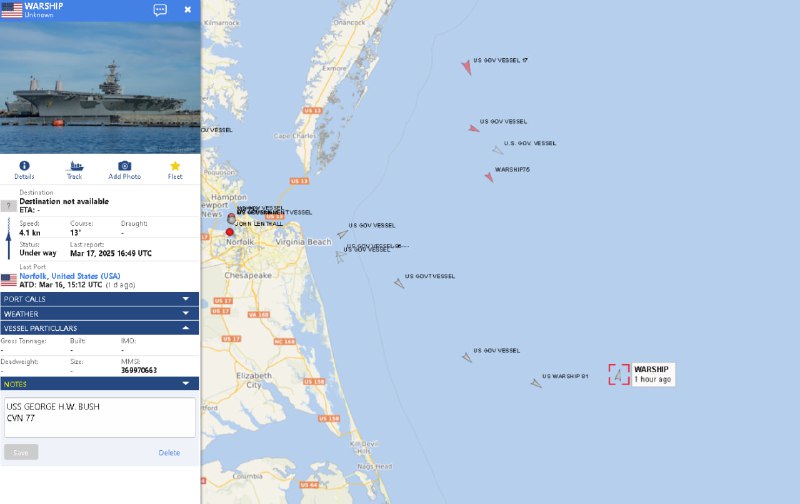
Task: Expand the PORT CALLS section
Action: 99,299
